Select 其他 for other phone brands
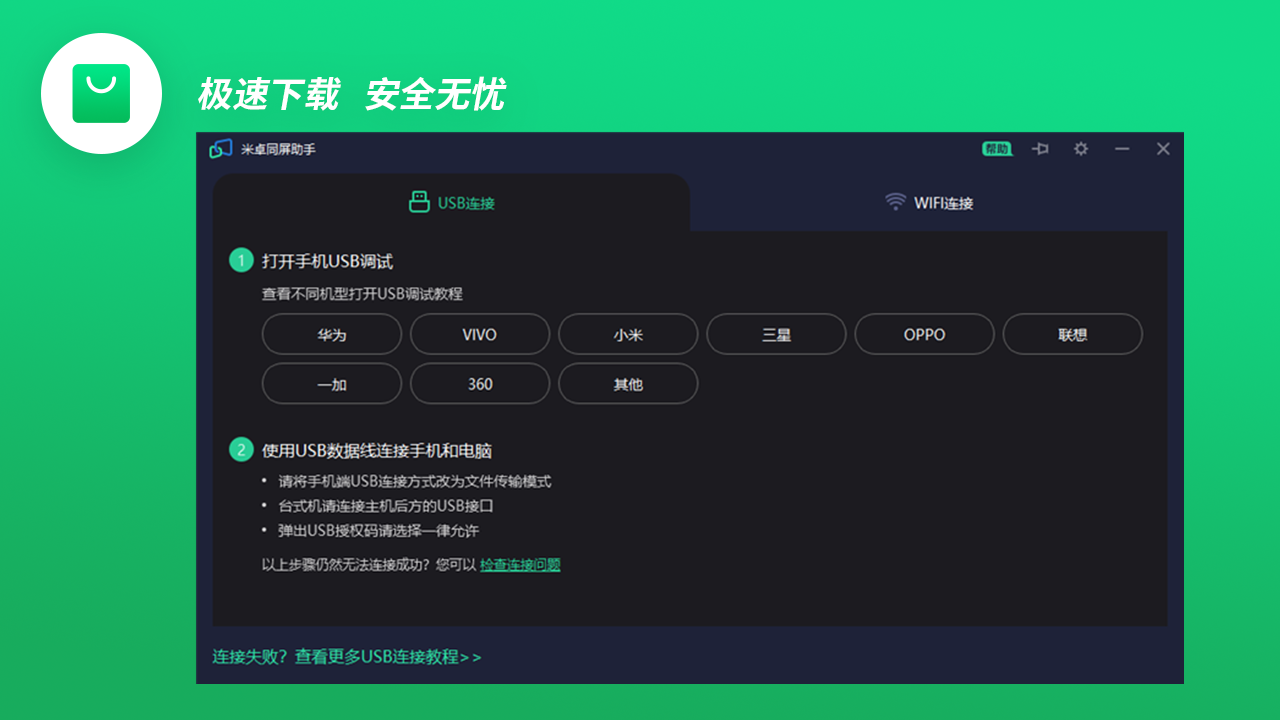The image size is (1280, 720). (x=628, y=383)
